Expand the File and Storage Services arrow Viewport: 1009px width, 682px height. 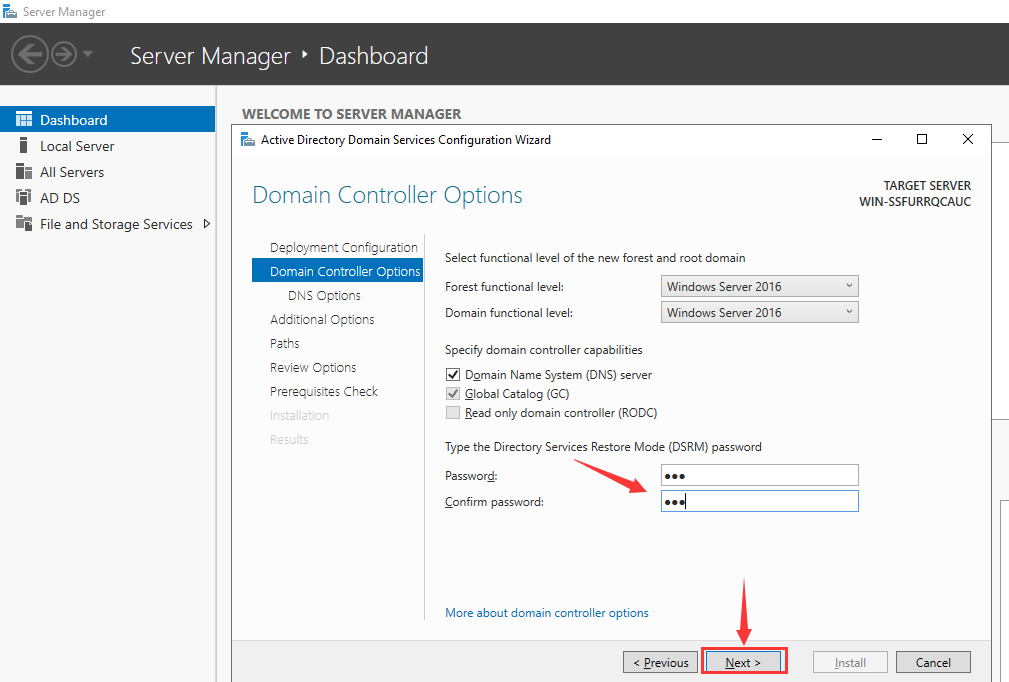[x=207, y=223]
